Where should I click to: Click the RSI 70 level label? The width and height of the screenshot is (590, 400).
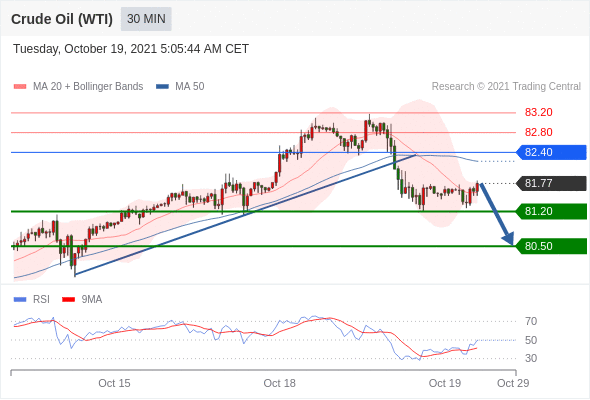click(x=531, y=321)
